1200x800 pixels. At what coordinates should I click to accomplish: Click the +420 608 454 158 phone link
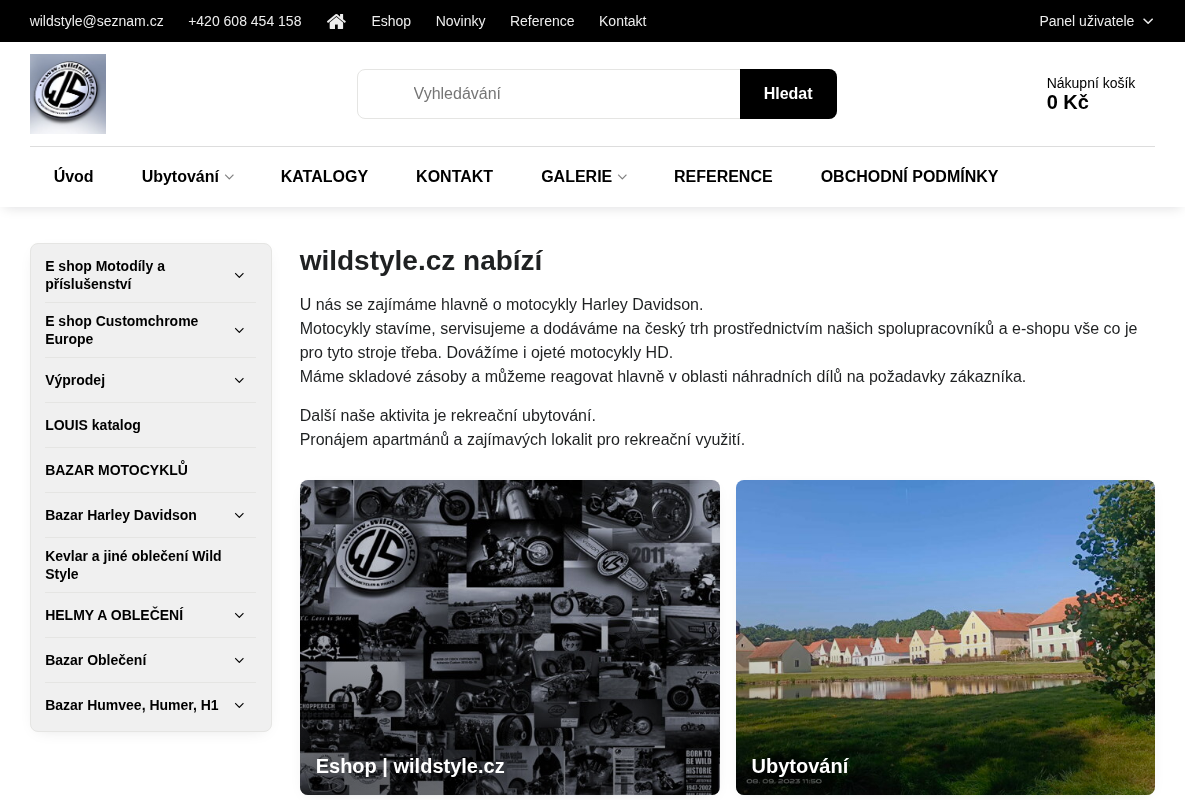click(x=245, y=21)
